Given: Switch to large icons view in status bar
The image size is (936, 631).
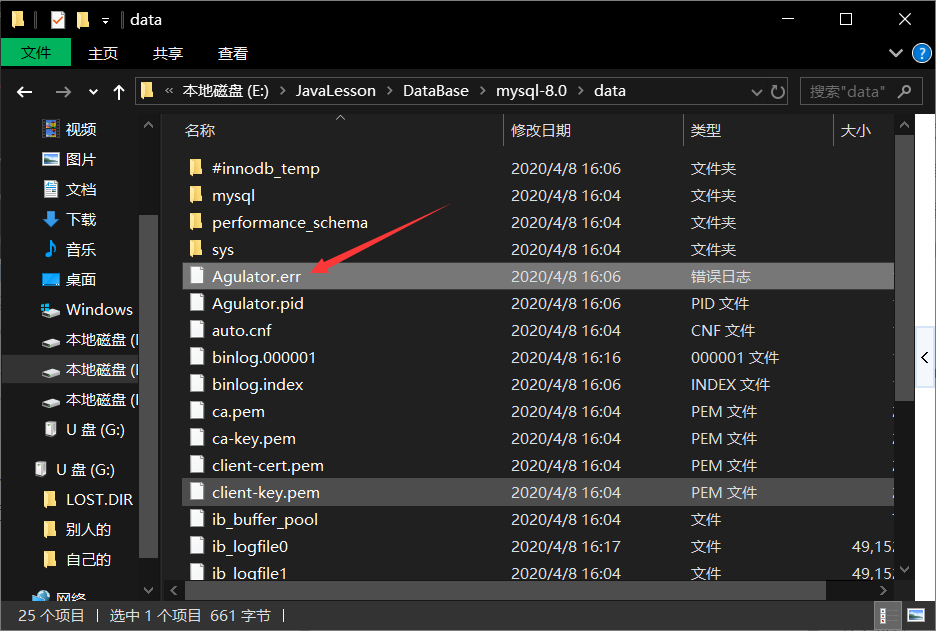Looking at the screenshot, I should point(916,615).
